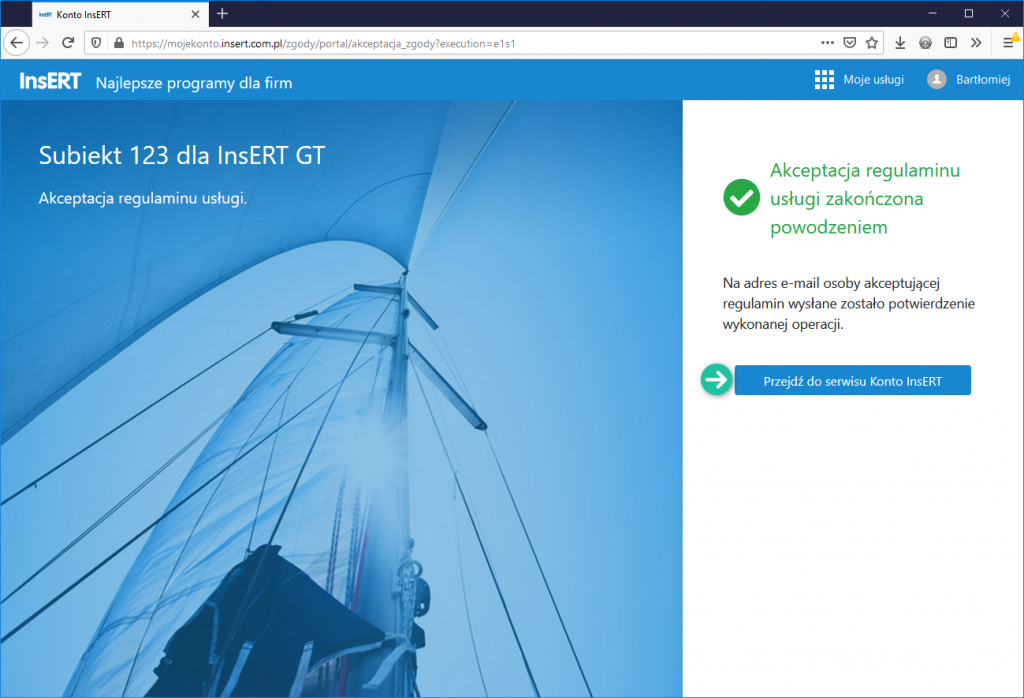Open the Moje usługi menu label
This screenshot has width=1024, height=698.
pyautogui.click(x=874, y=80)
